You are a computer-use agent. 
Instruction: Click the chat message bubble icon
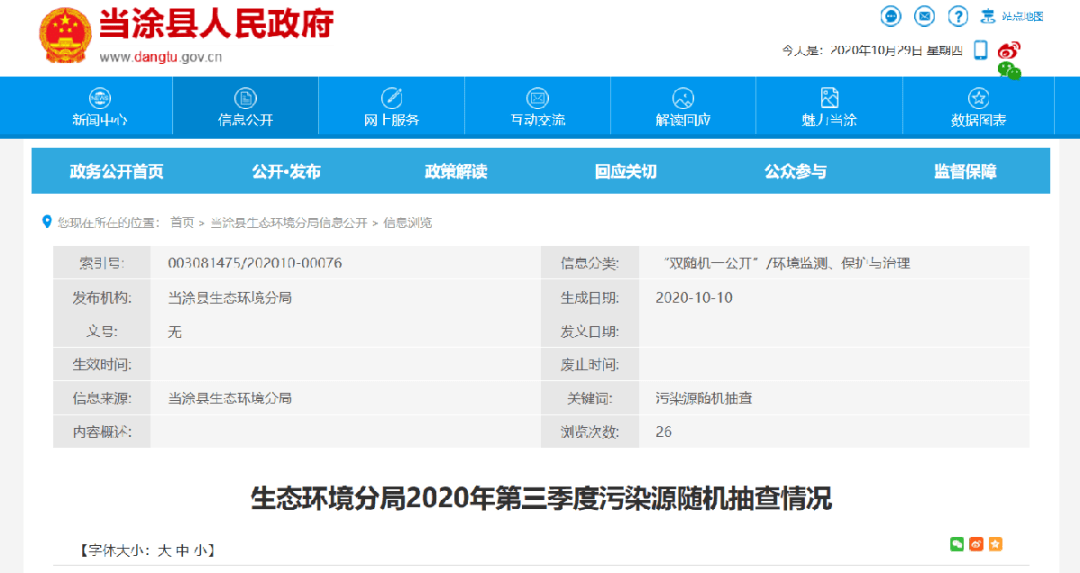point(891,16)
